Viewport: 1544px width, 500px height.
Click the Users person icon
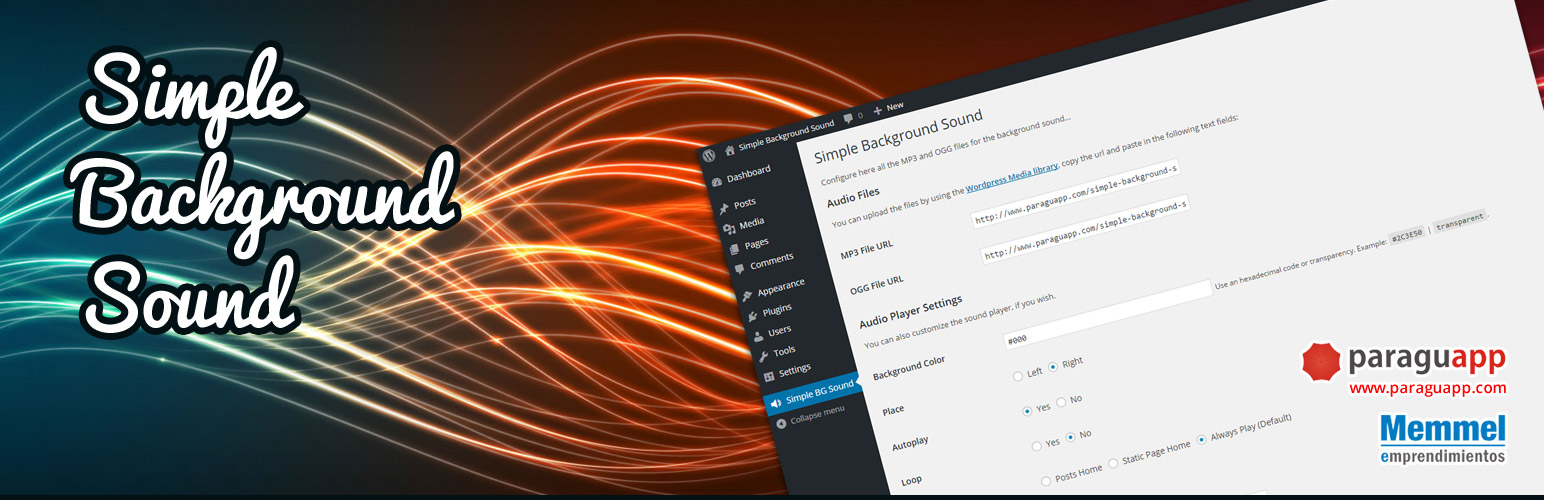[x=758, y=336]
